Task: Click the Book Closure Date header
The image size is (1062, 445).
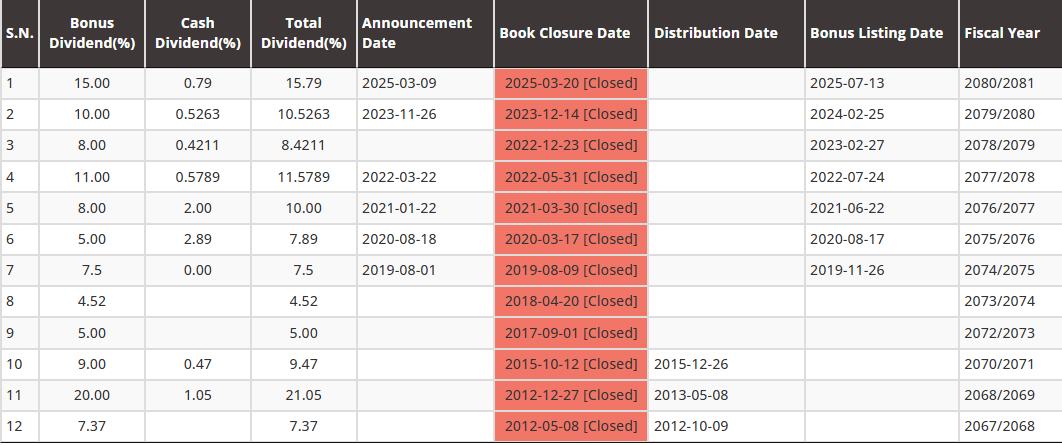Action: click(x=565, y=33)
